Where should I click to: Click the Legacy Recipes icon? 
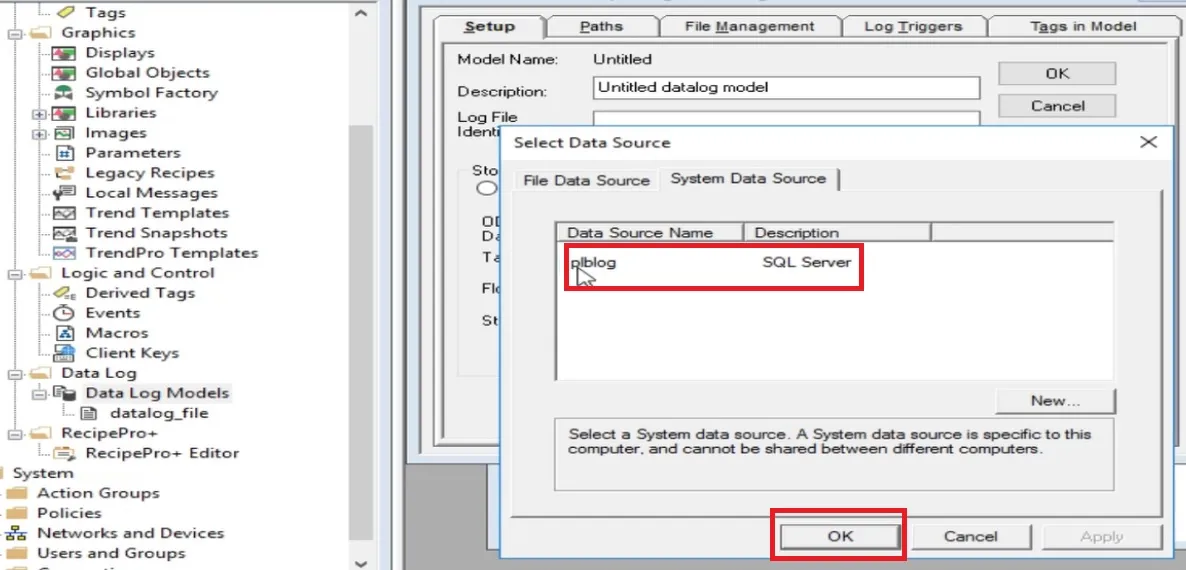[65, 173]
